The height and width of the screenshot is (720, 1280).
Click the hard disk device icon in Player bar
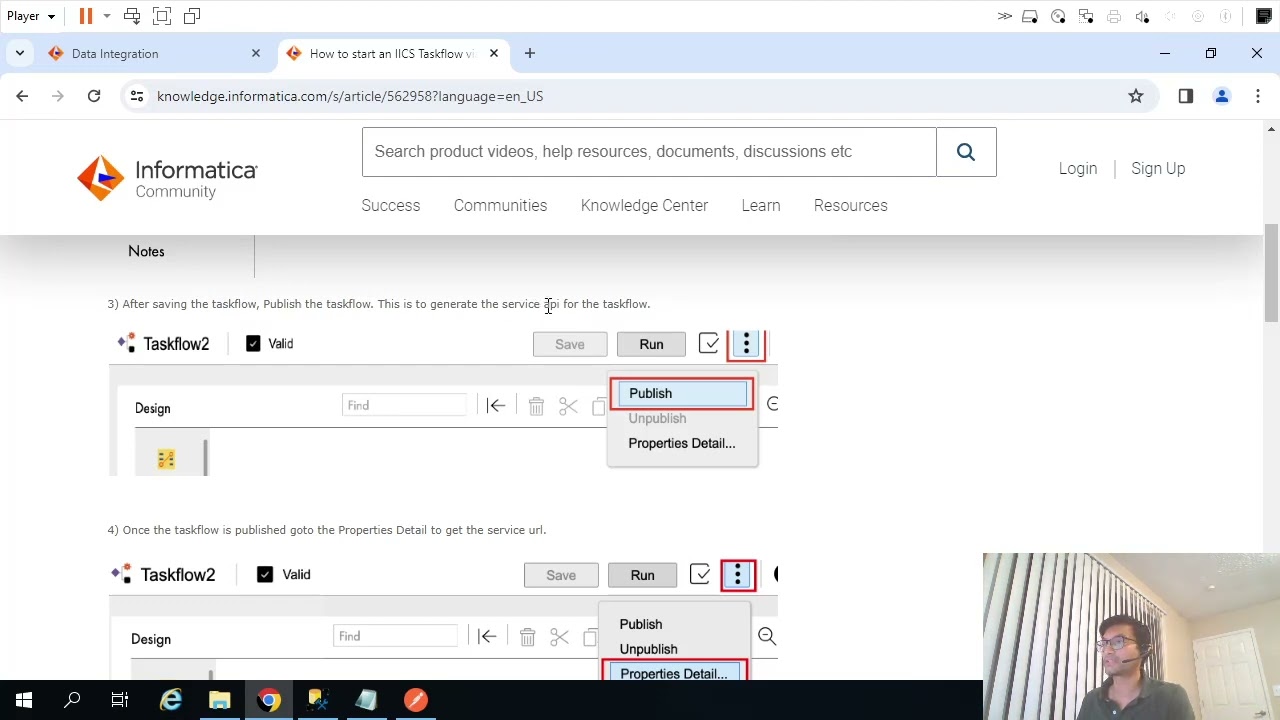(1030, 16)
